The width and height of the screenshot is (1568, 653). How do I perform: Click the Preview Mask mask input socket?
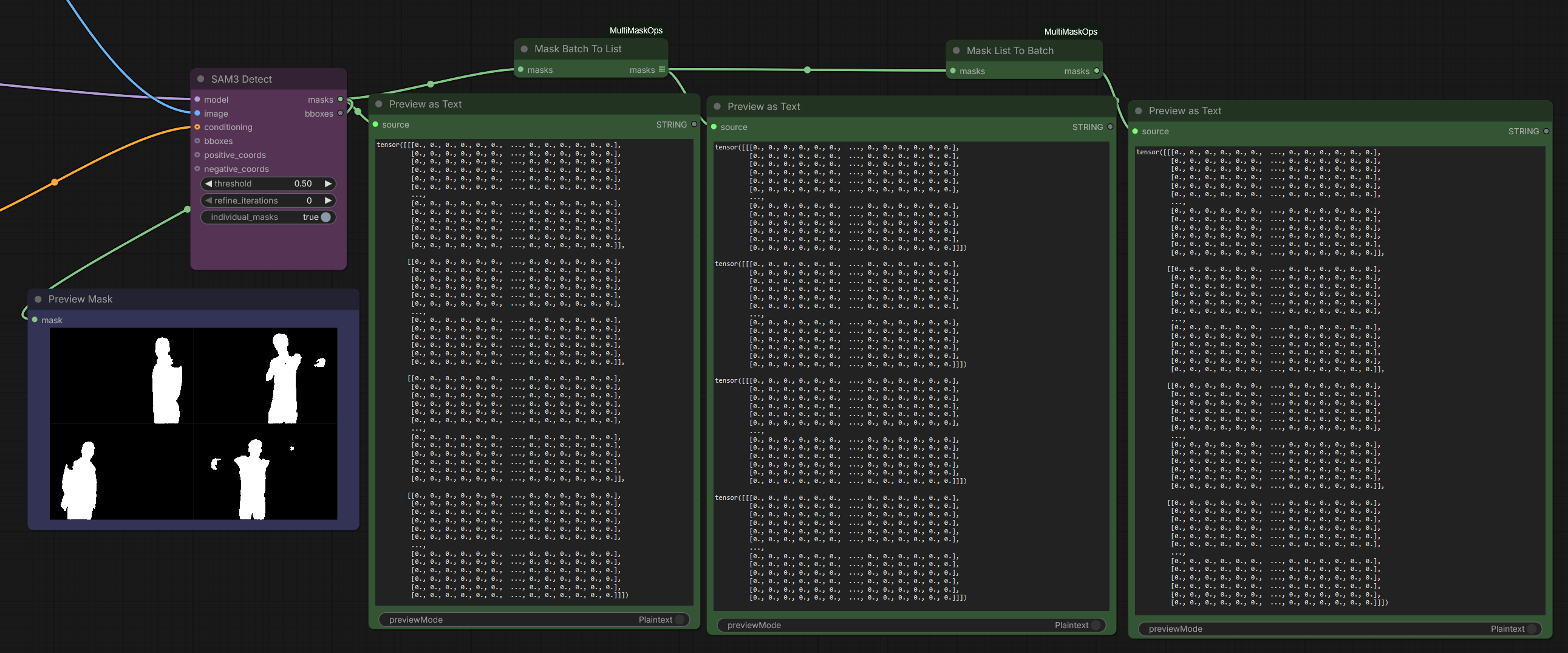35,320
